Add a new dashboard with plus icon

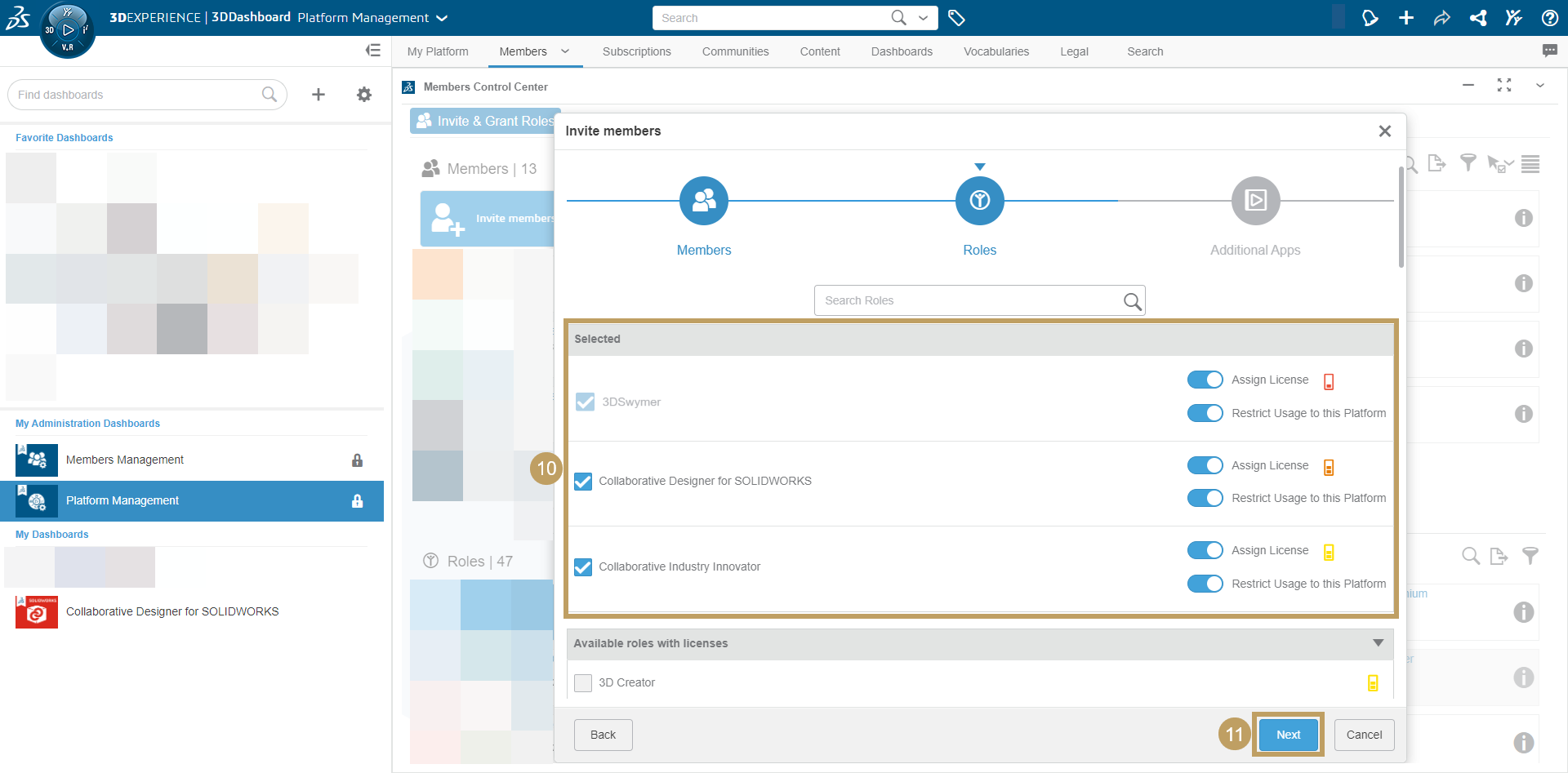[x=318, y=95]
